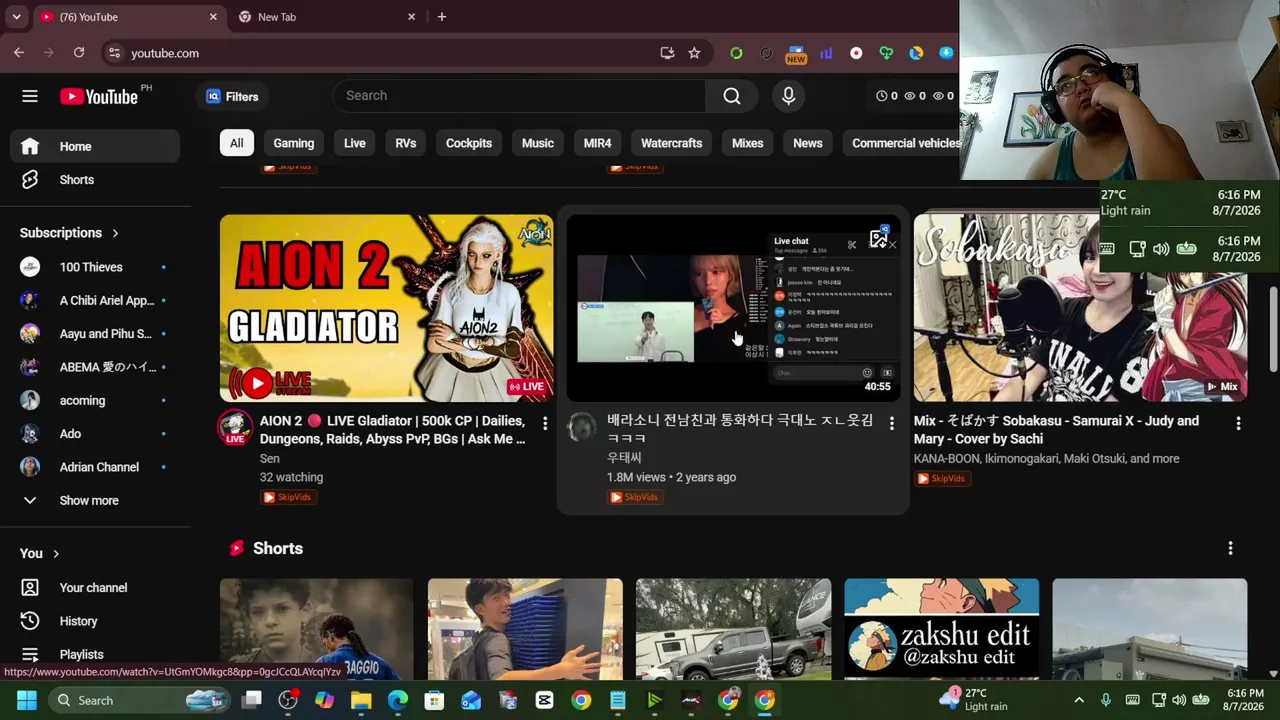Click the SkipVids badge under AION 2 video
Viewport: 1280px width, 720px height.
(x=288, y=497)
